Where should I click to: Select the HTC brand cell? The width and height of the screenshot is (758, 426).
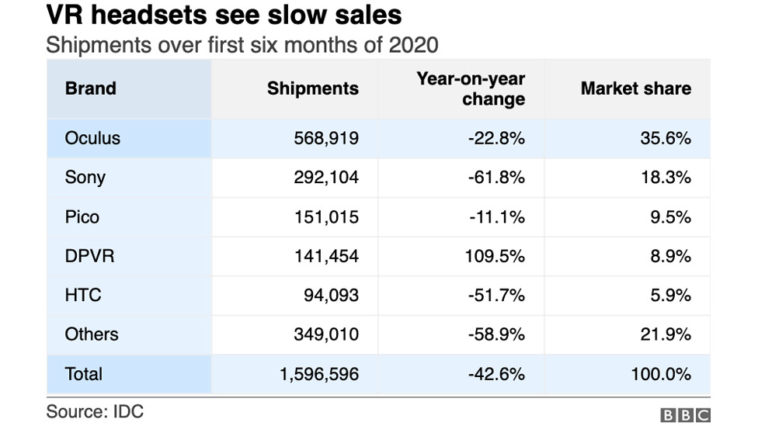click(83, 295)
